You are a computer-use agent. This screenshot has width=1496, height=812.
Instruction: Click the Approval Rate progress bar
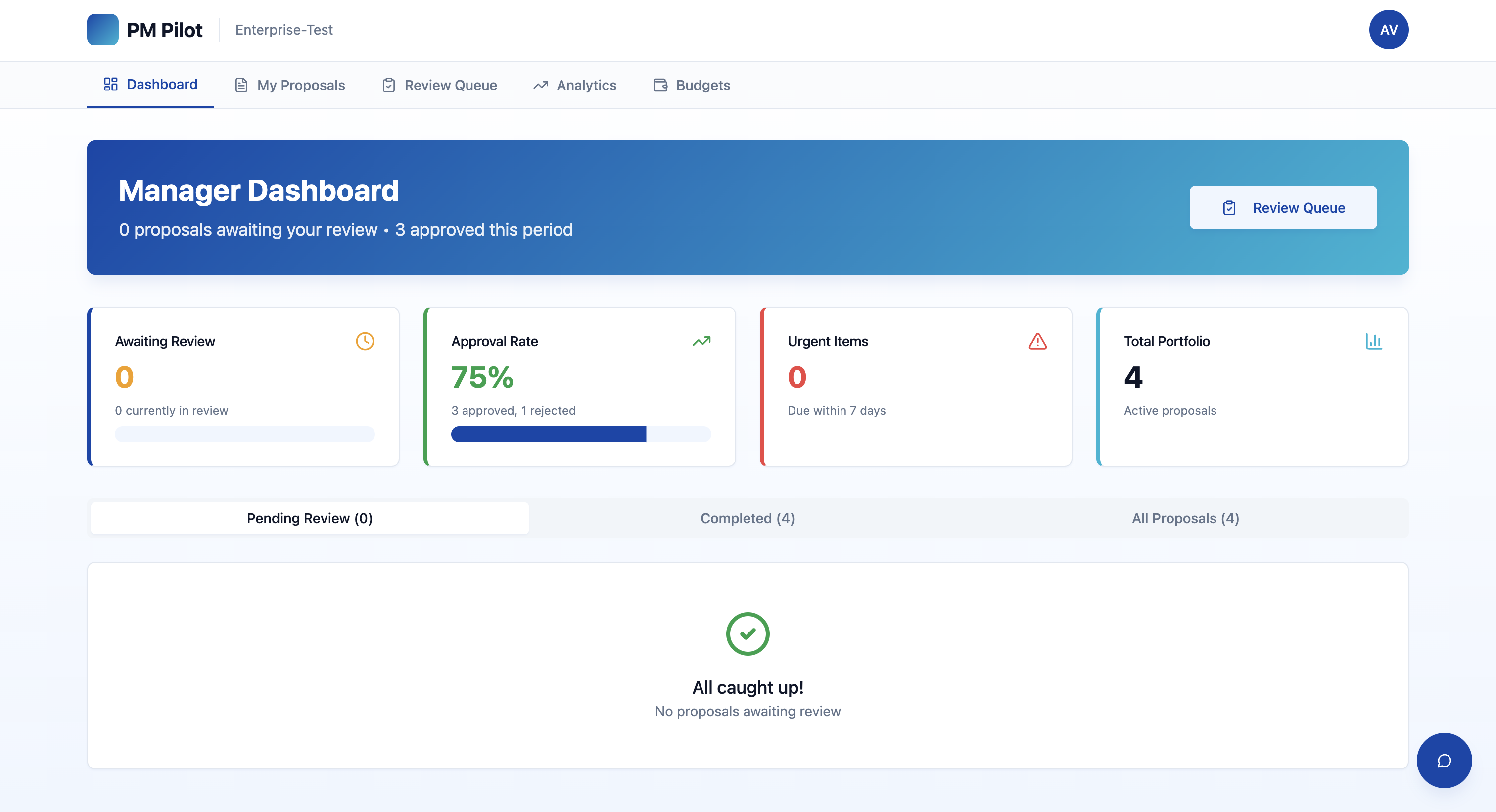581,434
